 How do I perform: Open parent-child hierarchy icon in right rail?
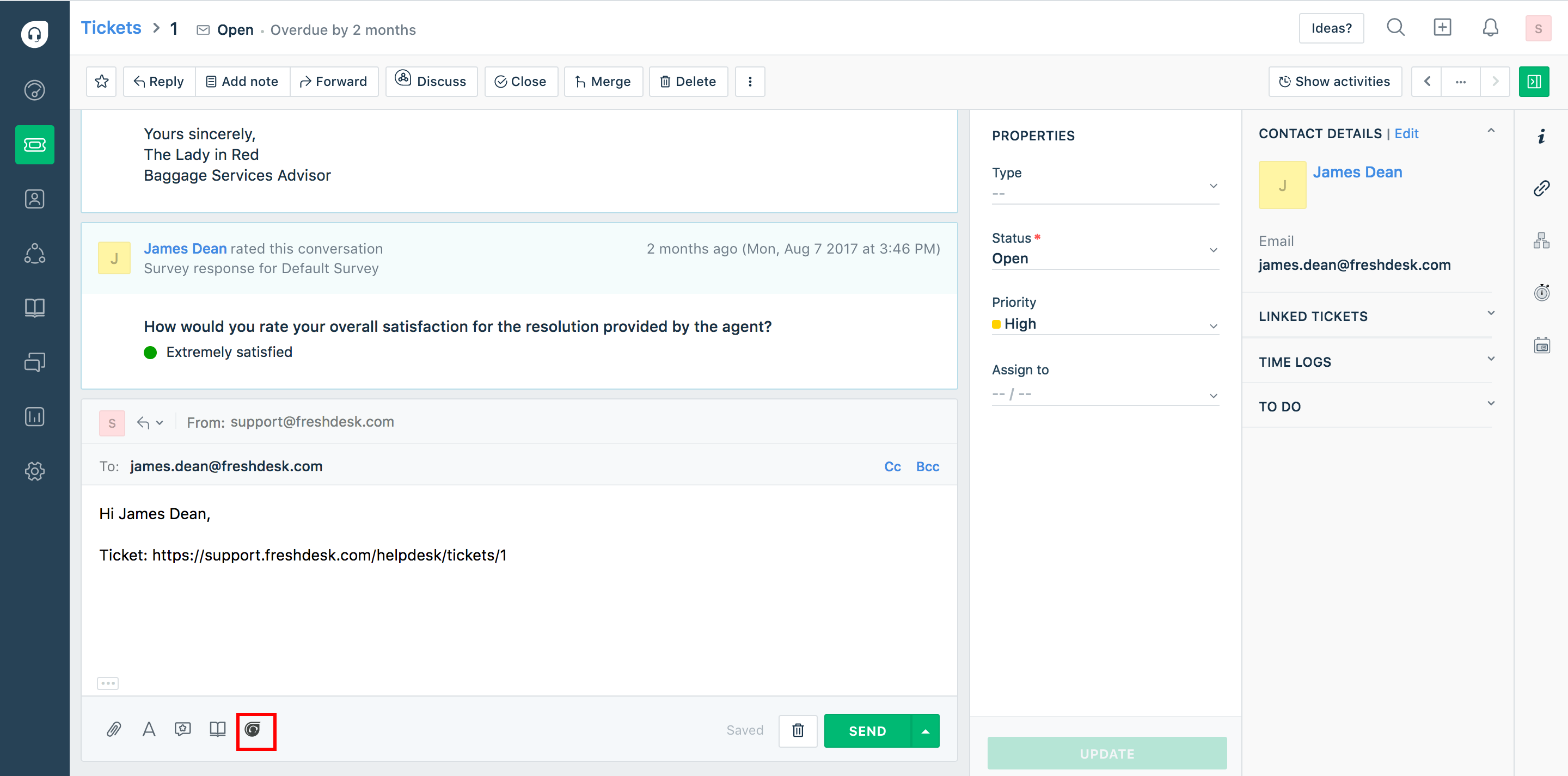1541,241
